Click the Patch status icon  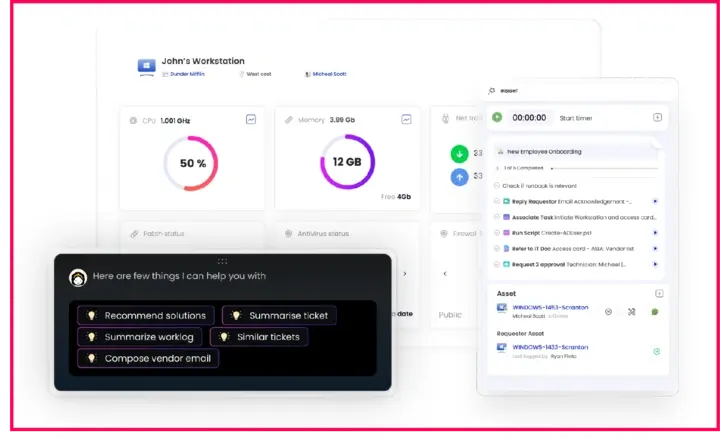[134, 234]
